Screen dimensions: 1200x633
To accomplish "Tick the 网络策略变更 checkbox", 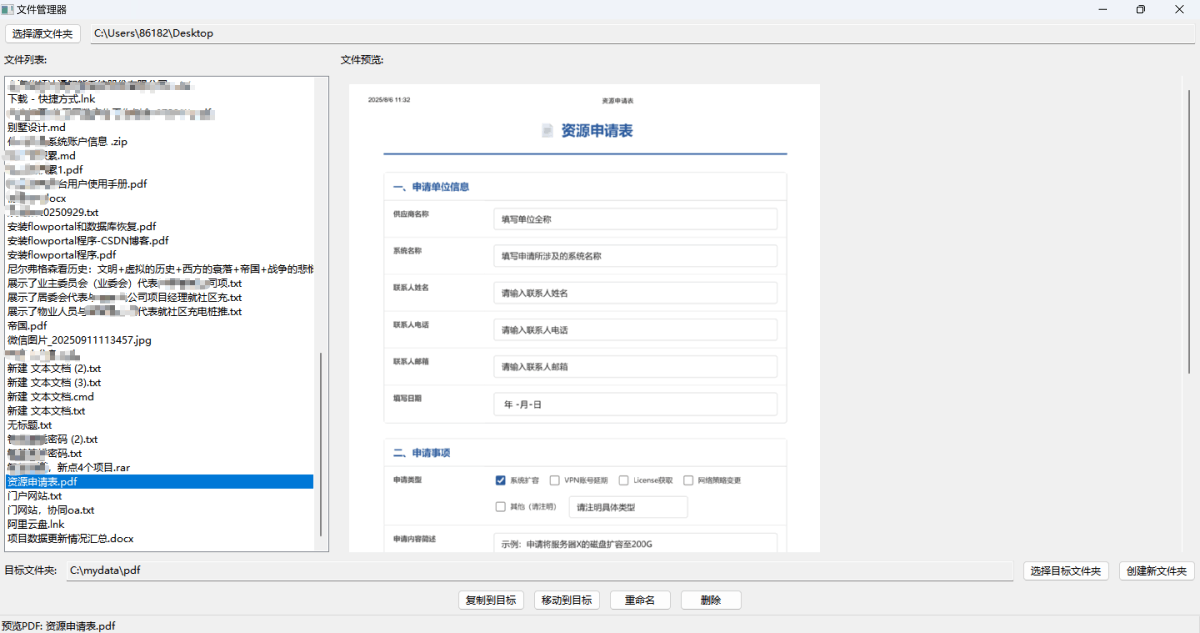I will point(688,480).
